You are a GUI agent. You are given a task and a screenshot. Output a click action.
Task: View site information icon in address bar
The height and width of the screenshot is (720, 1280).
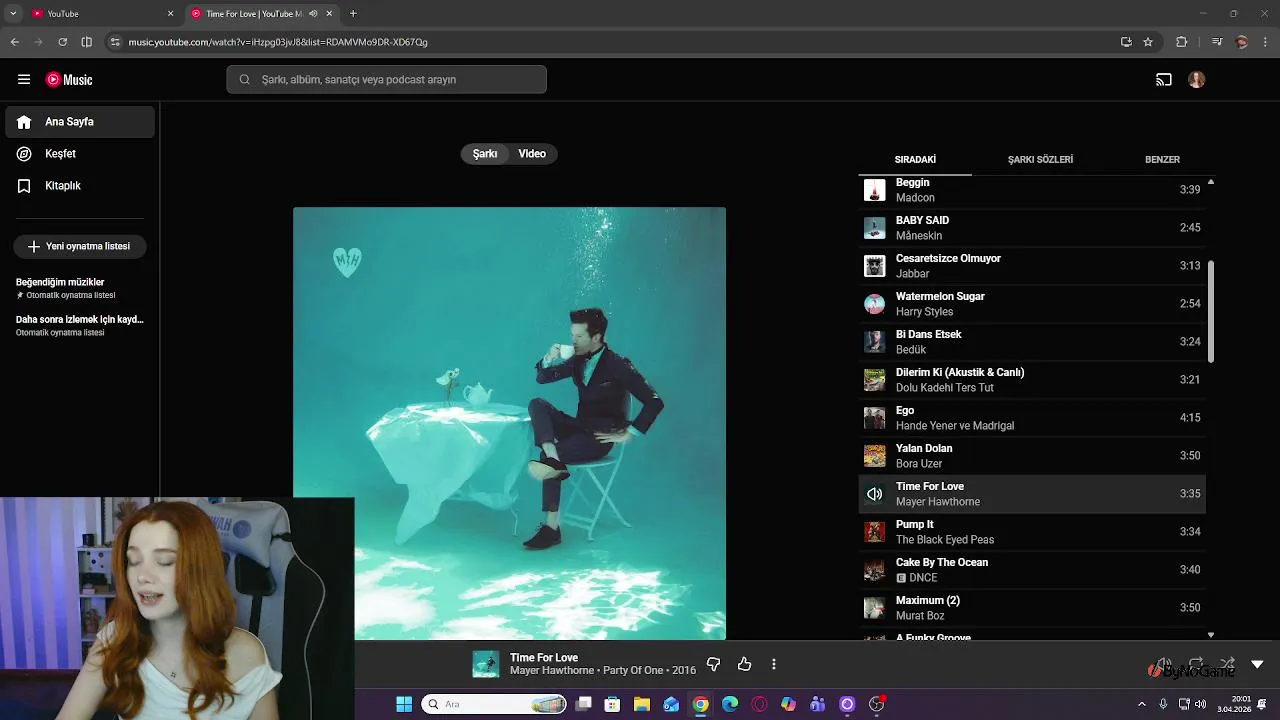point(115,42)
